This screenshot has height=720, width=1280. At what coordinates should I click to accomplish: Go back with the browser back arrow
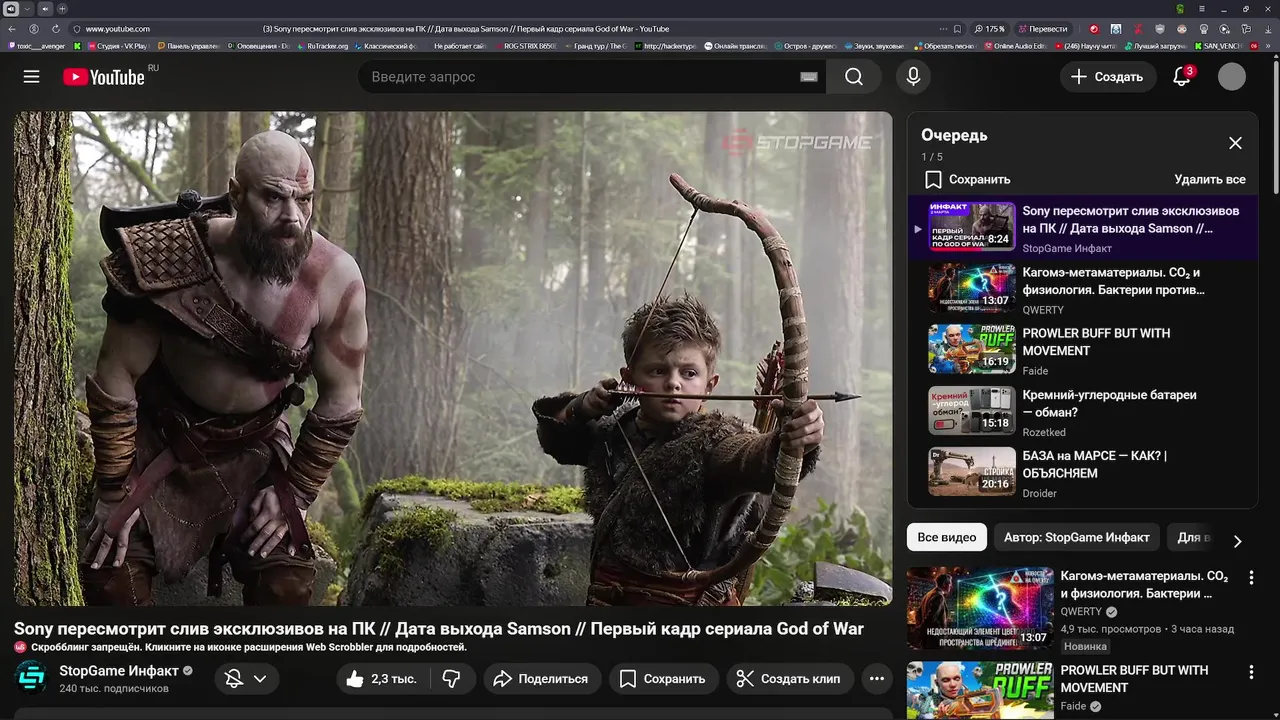12,29
